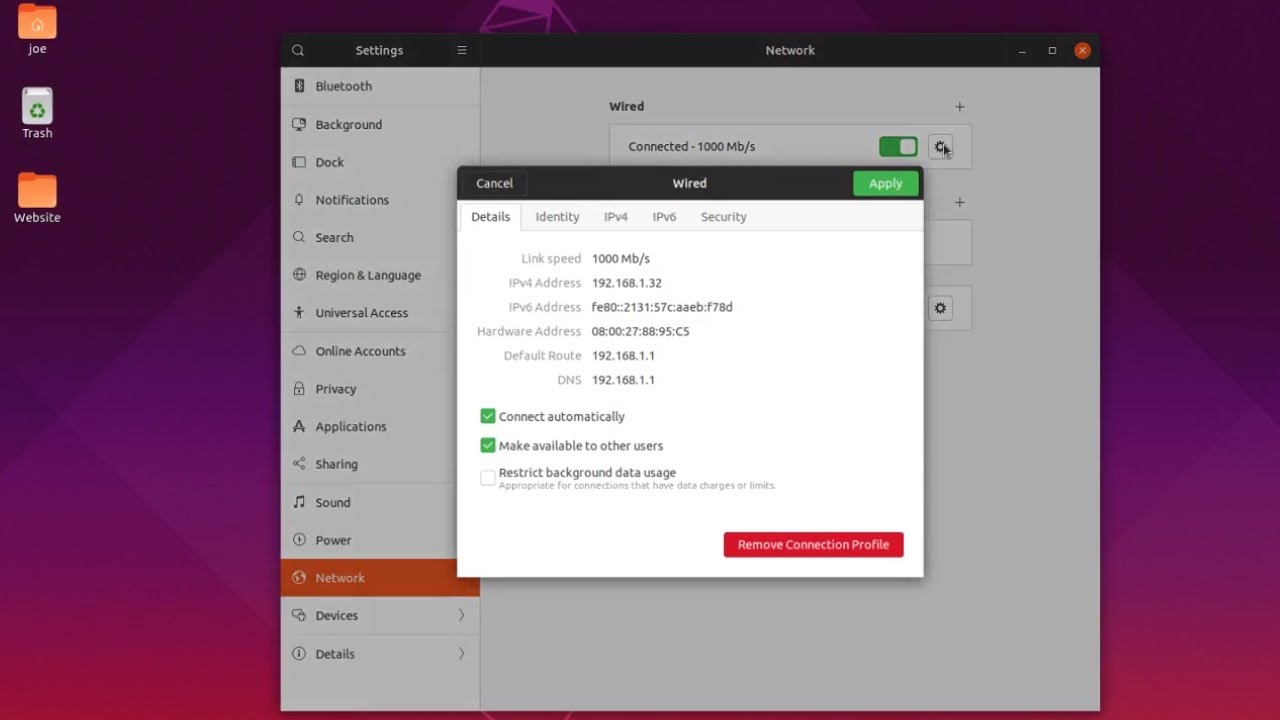The height and width of the screenshot is (720, 1280).
Task: Open Privacy settings
Action: pyautogui.click(x=380, y=389)
